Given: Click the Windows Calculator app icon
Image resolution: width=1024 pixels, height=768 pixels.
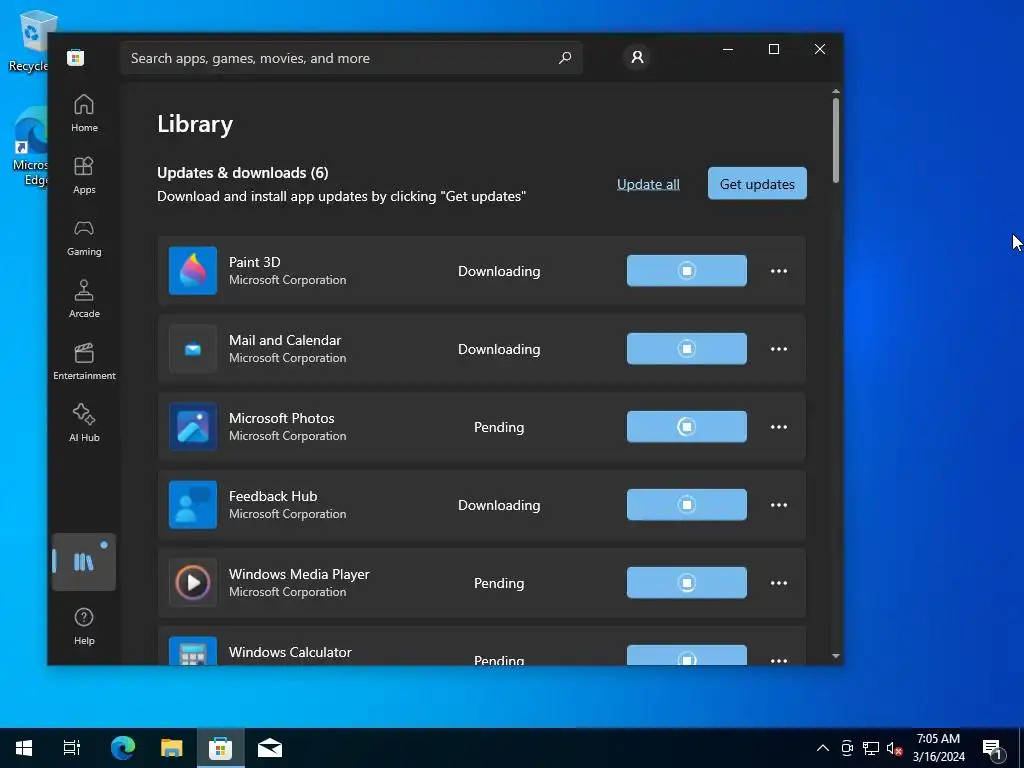Looking at the screenshot, I should 193,650.
